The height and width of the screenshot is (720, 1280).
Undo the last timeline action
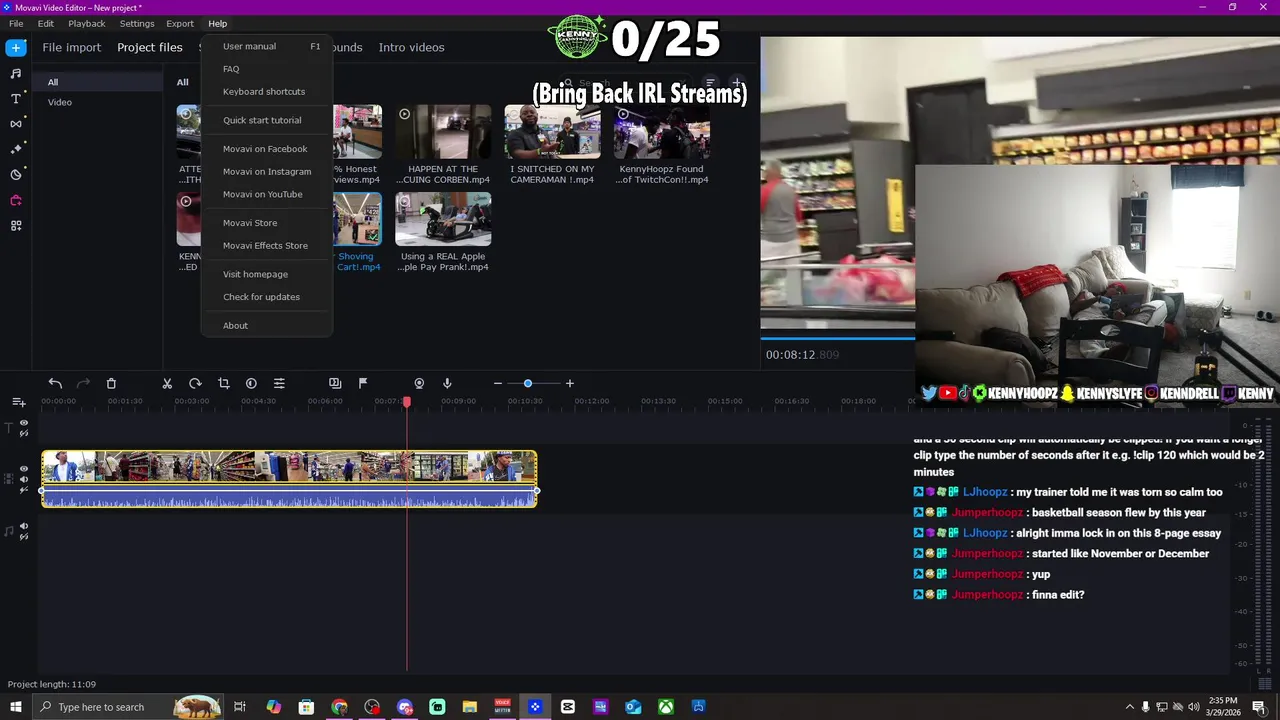[x=55, y=383]
